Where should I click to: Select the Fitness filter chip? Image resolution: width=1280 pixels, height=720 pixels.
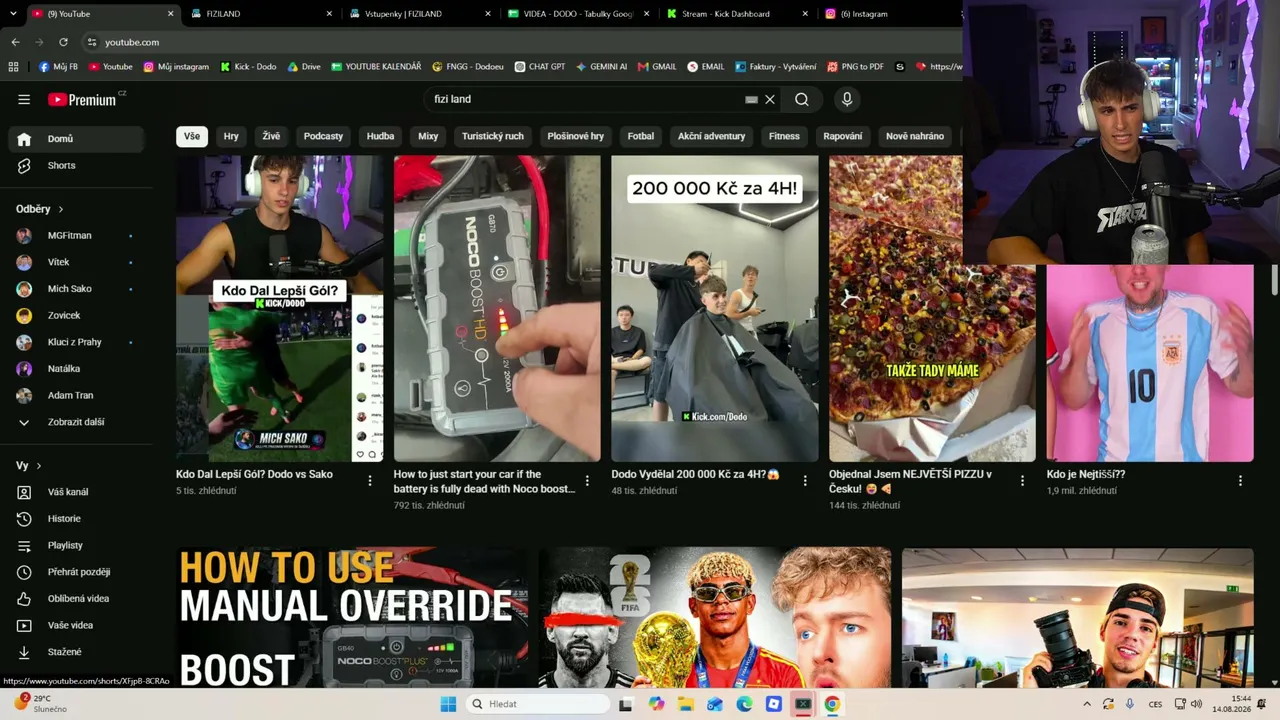click(784, 136)
